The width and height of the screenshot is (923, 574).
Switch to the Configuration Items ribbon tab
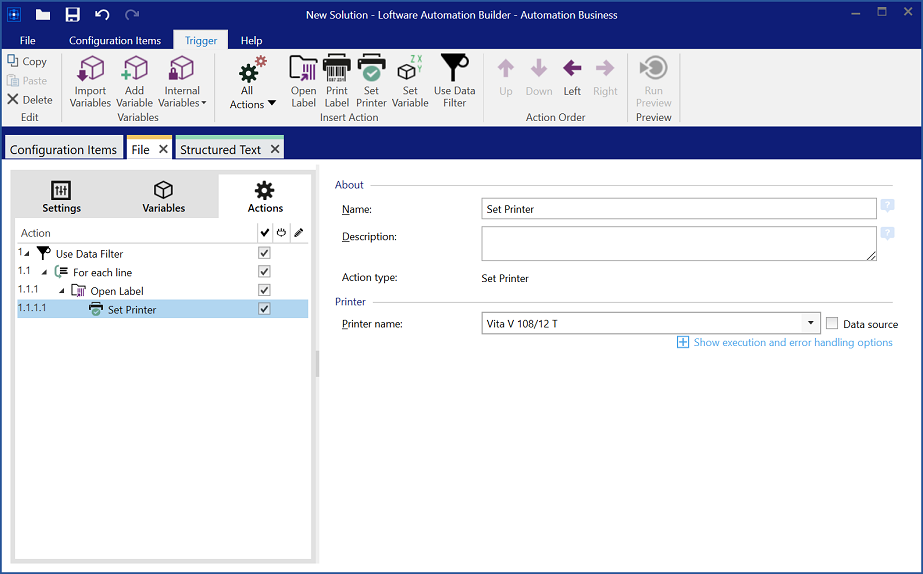(115, 41)
